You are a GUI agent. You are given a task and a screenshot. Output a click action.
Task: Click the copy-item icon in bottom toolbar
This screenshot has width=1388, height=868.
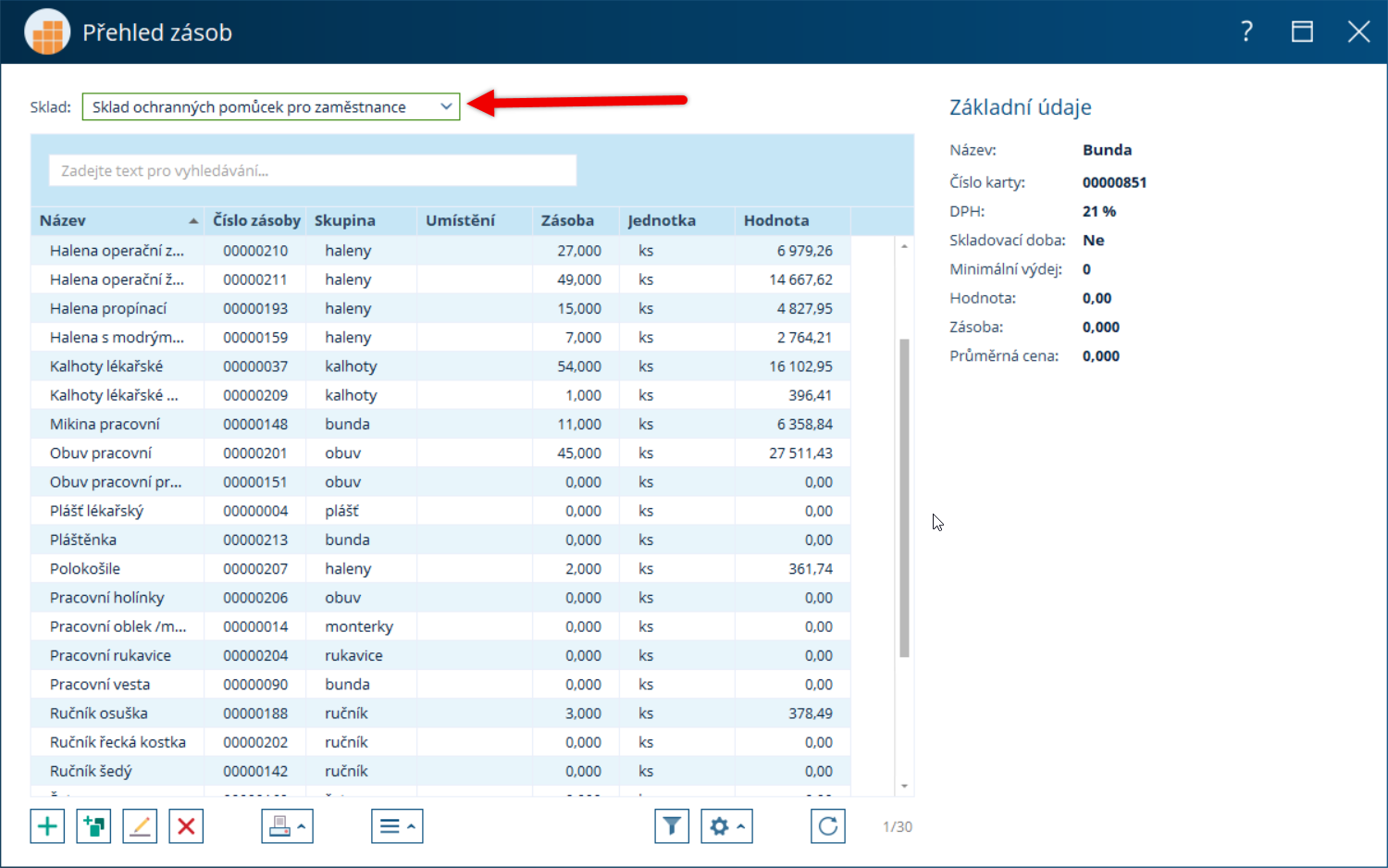93,826
